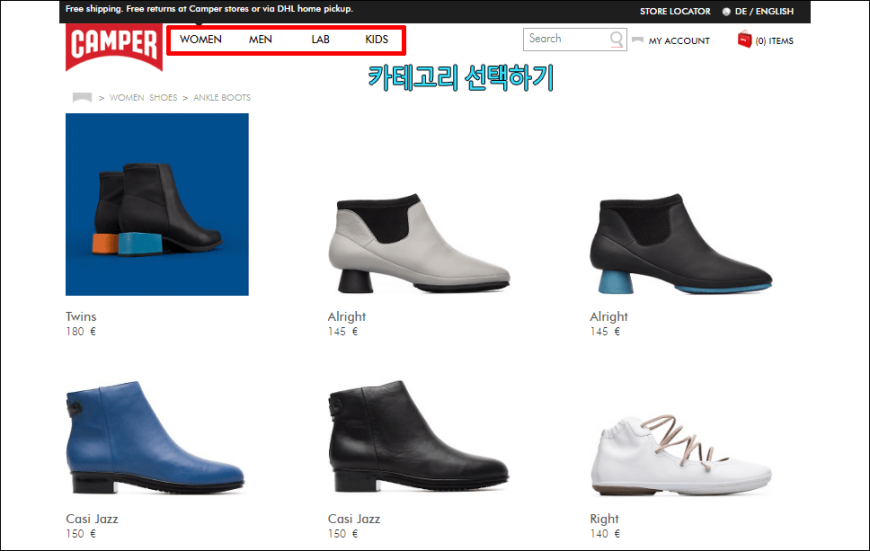This screenshot has height=551, width=870.
Task: Click the home icon in the breadcrumb
Action: click(x=82, y=98)
